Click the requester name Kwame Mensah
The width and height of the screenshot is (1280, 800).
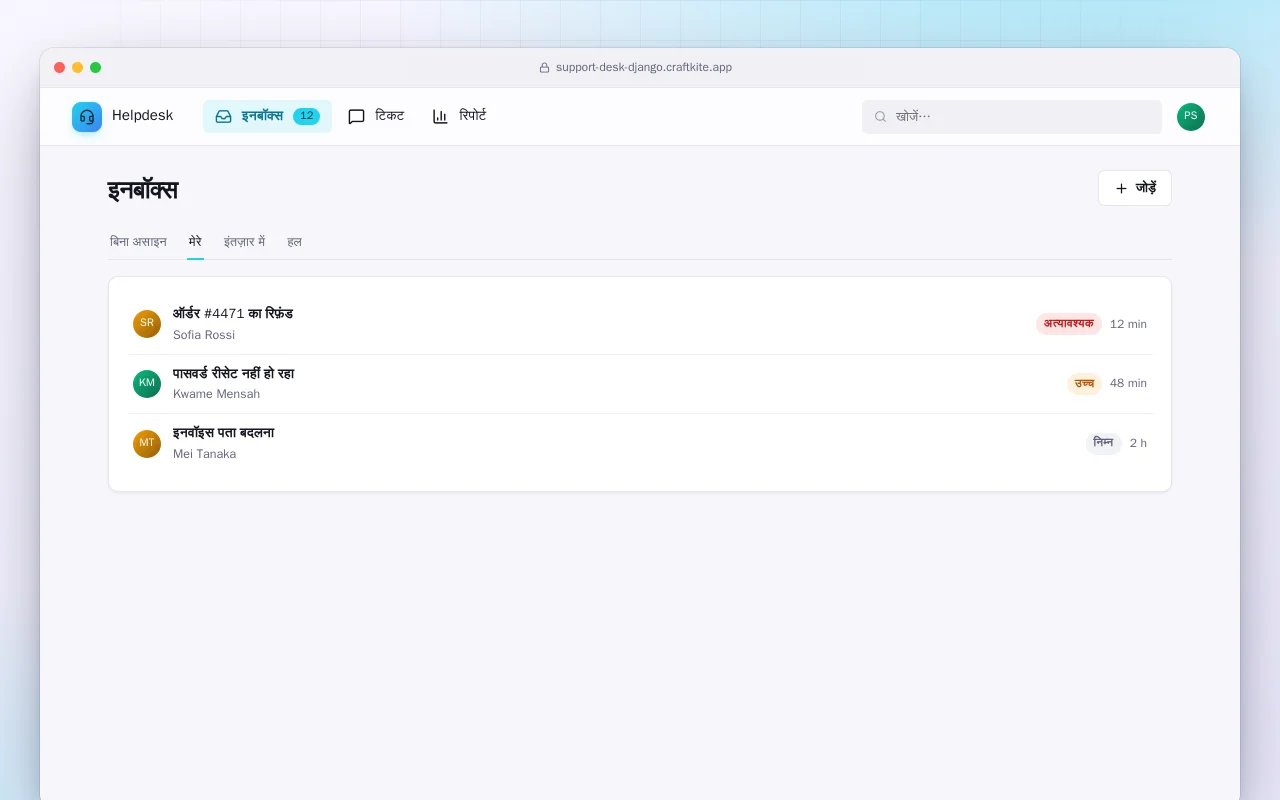tap(216, 394)
